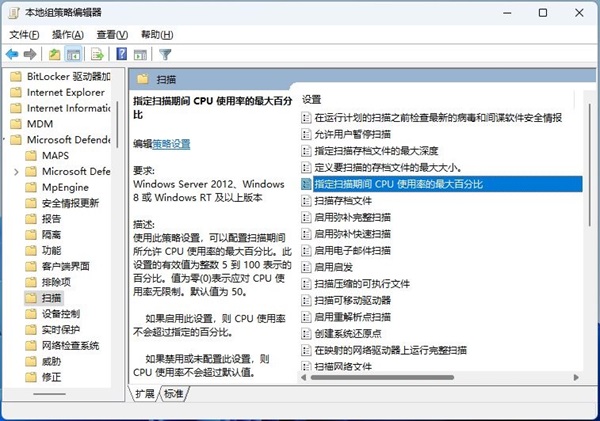This screenshot has width=600, height=421.
Task: Click the 策略设置 edit link
Action: 171,144
